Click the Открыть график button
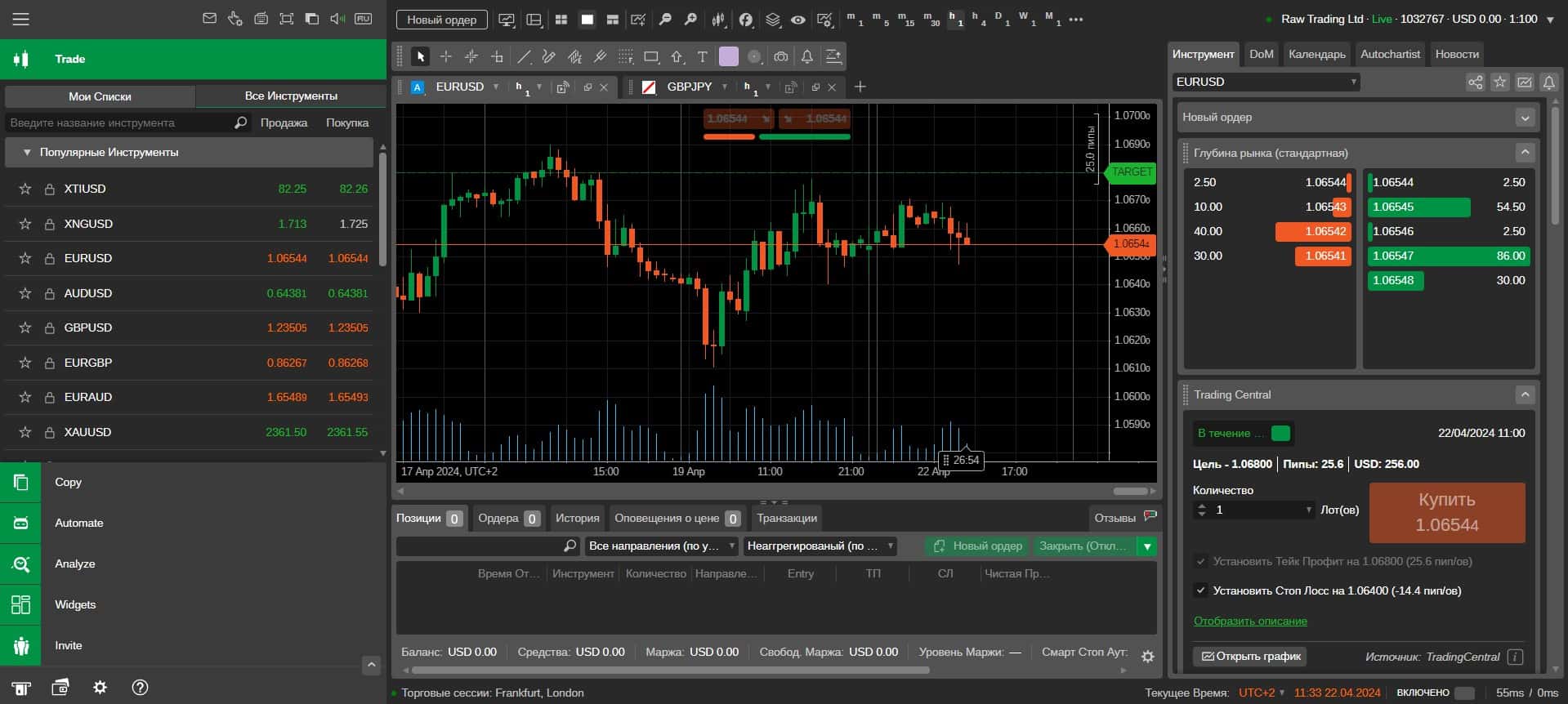The image size is (1568, 704). 1250,656
